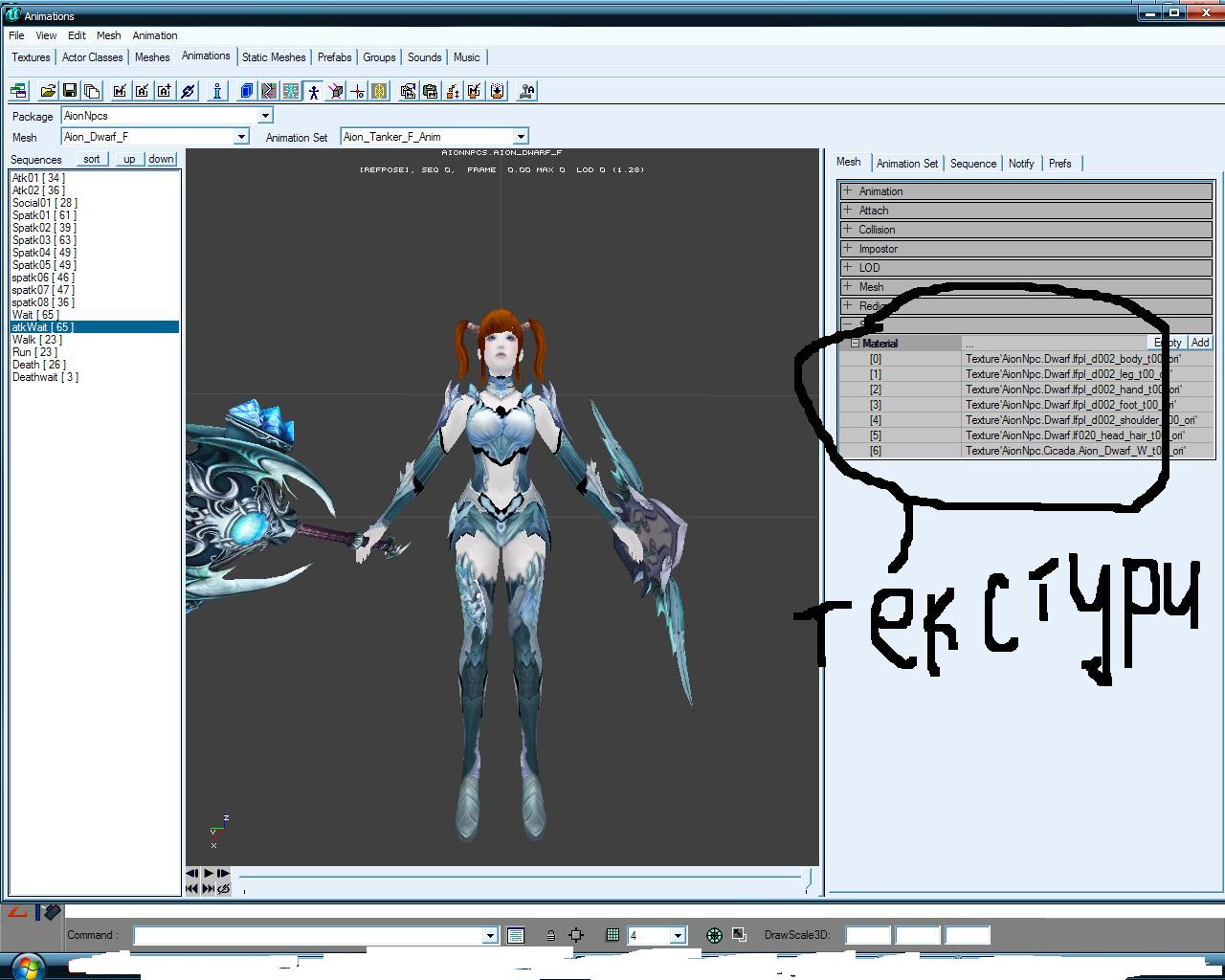This screenshot has width=1225, height=980.
Task: Click the download arrow into box icon
Action: point(498,91)
